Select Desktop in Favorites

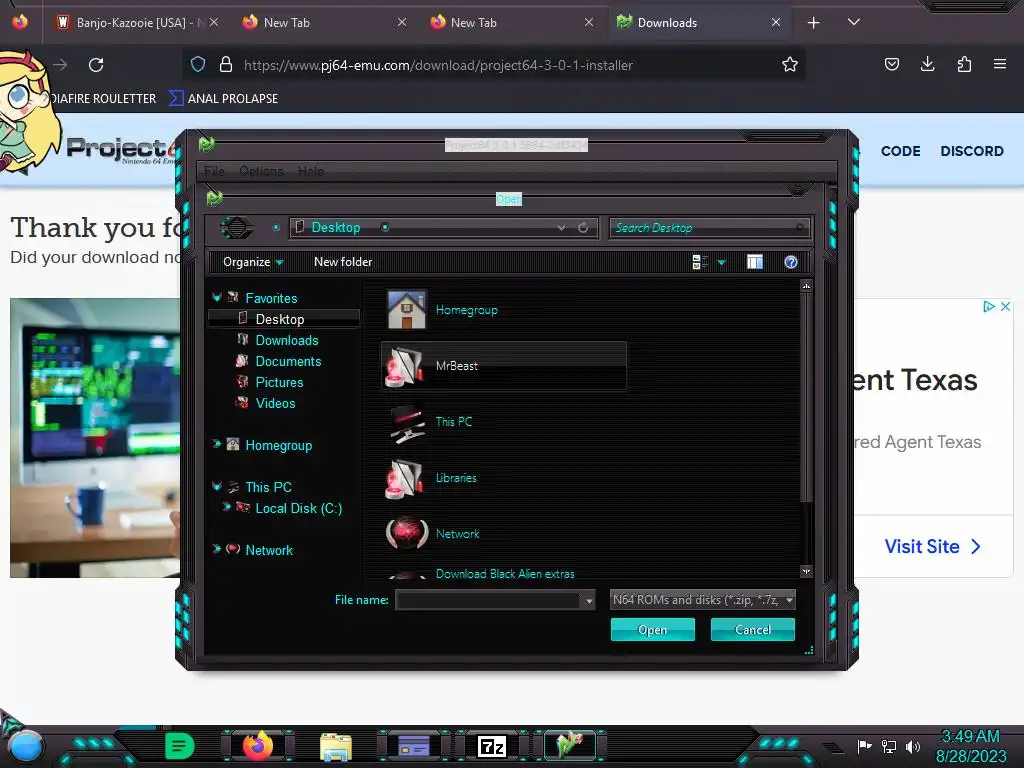click(x=283, y=319)
